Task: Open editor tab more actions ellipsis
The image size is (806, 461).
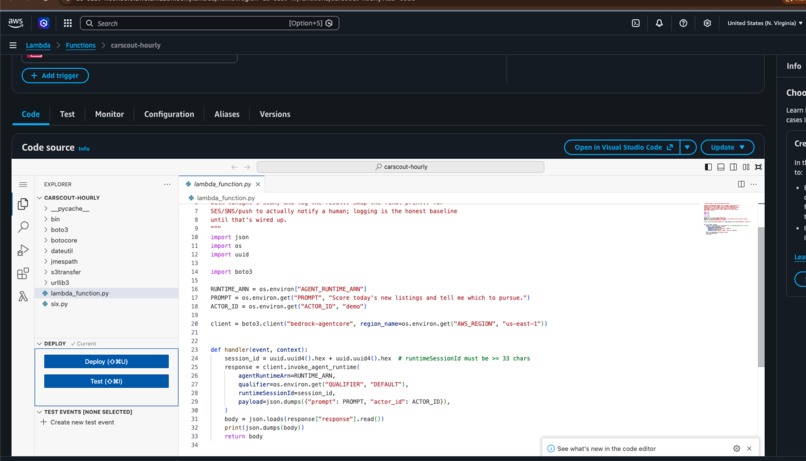Action: tap(754, 184)
